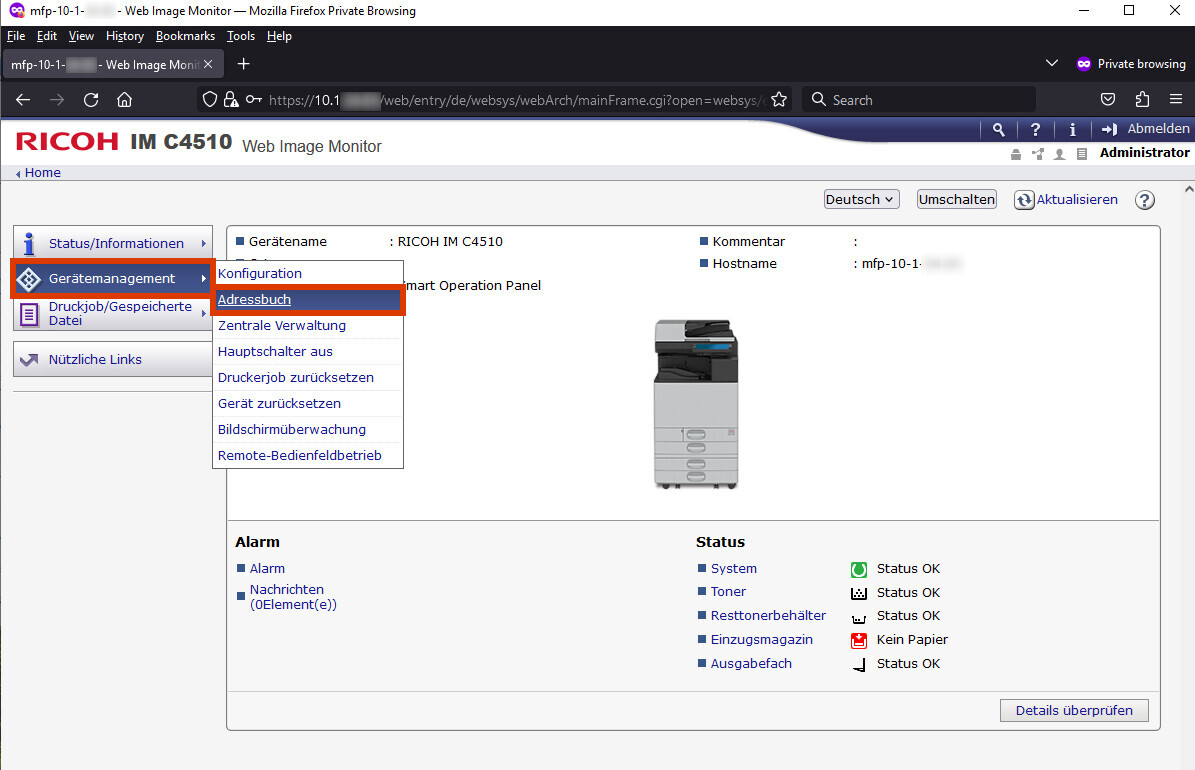This screenshot has height=770, width=1195.
Task: Open Bildschirmüberwachung
Action: (x=308, y=429)
